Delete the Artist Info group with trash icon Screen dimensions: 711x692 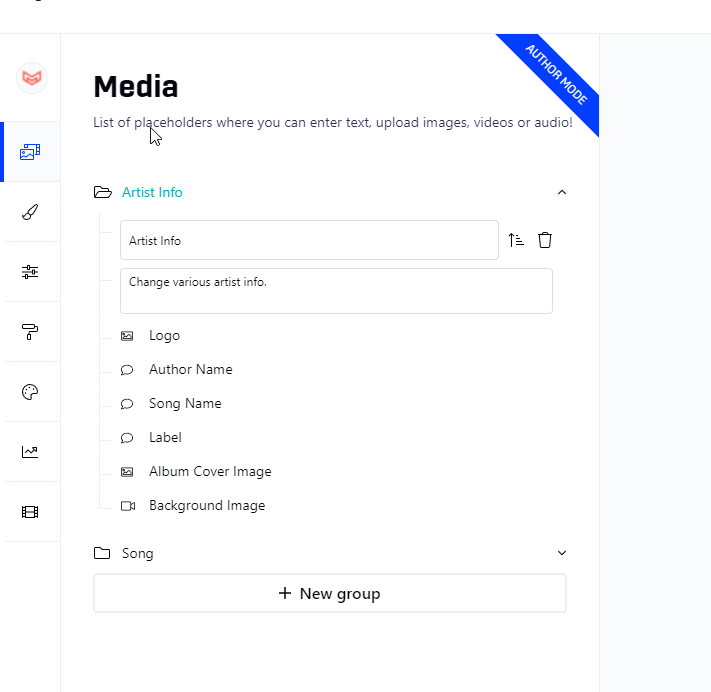(545, 240)
